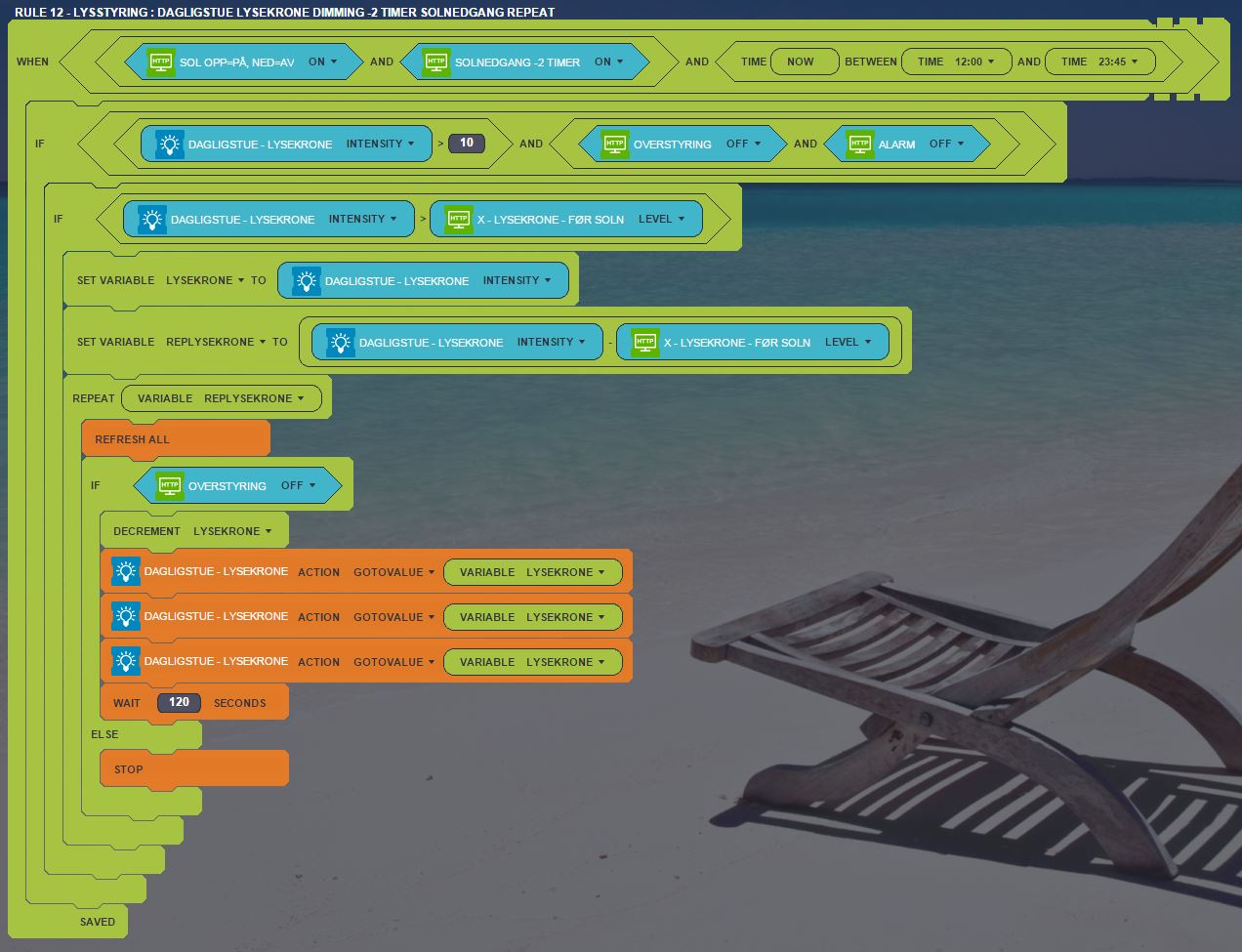Click lightbulb icon in SET VARIABLE LYSEKRONE row

(307, 280)
